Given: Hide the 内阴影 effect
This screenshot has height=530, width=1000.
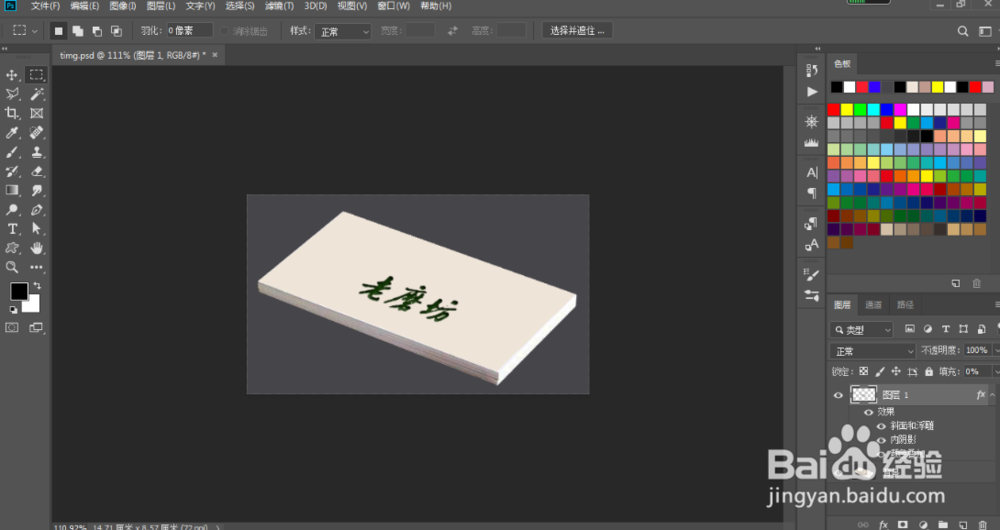Looking at the screenshot, I should 881,440.
